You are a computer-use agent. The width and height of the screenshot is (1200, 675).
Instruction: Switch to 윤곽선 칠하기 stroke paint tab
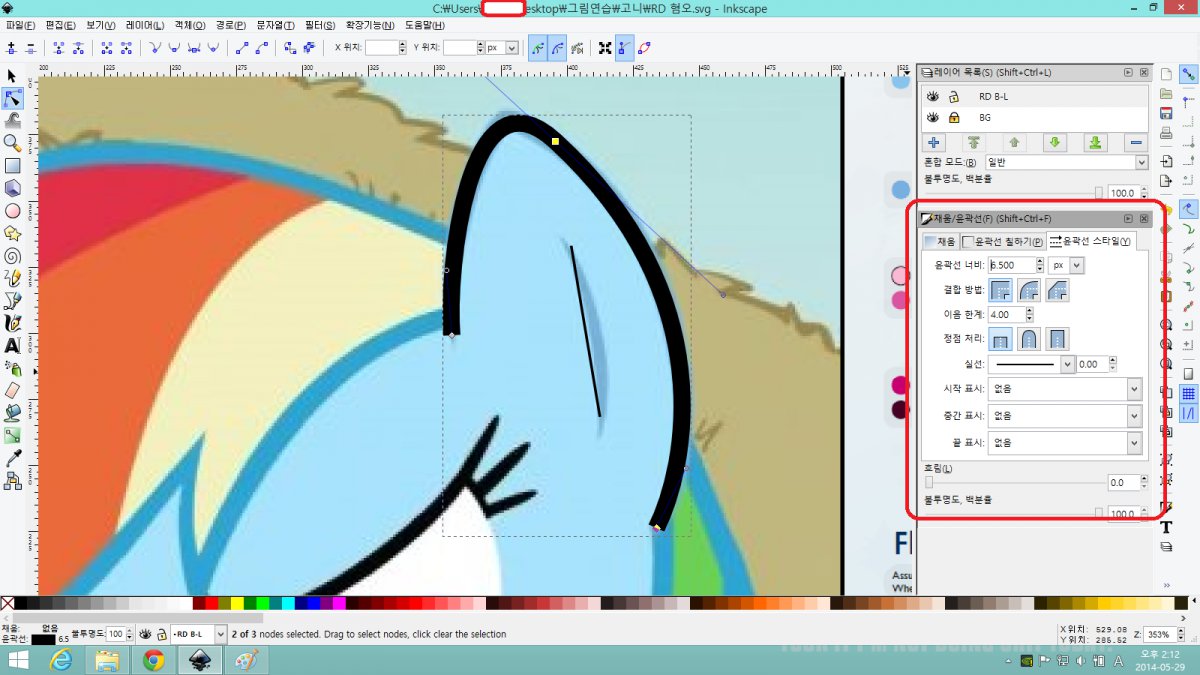pos(1002,241)
